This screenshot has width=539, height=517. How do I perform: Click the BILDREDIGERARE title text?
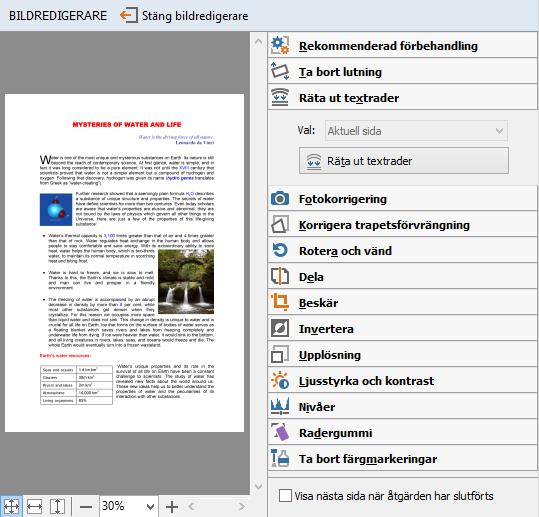pos(58,16)
